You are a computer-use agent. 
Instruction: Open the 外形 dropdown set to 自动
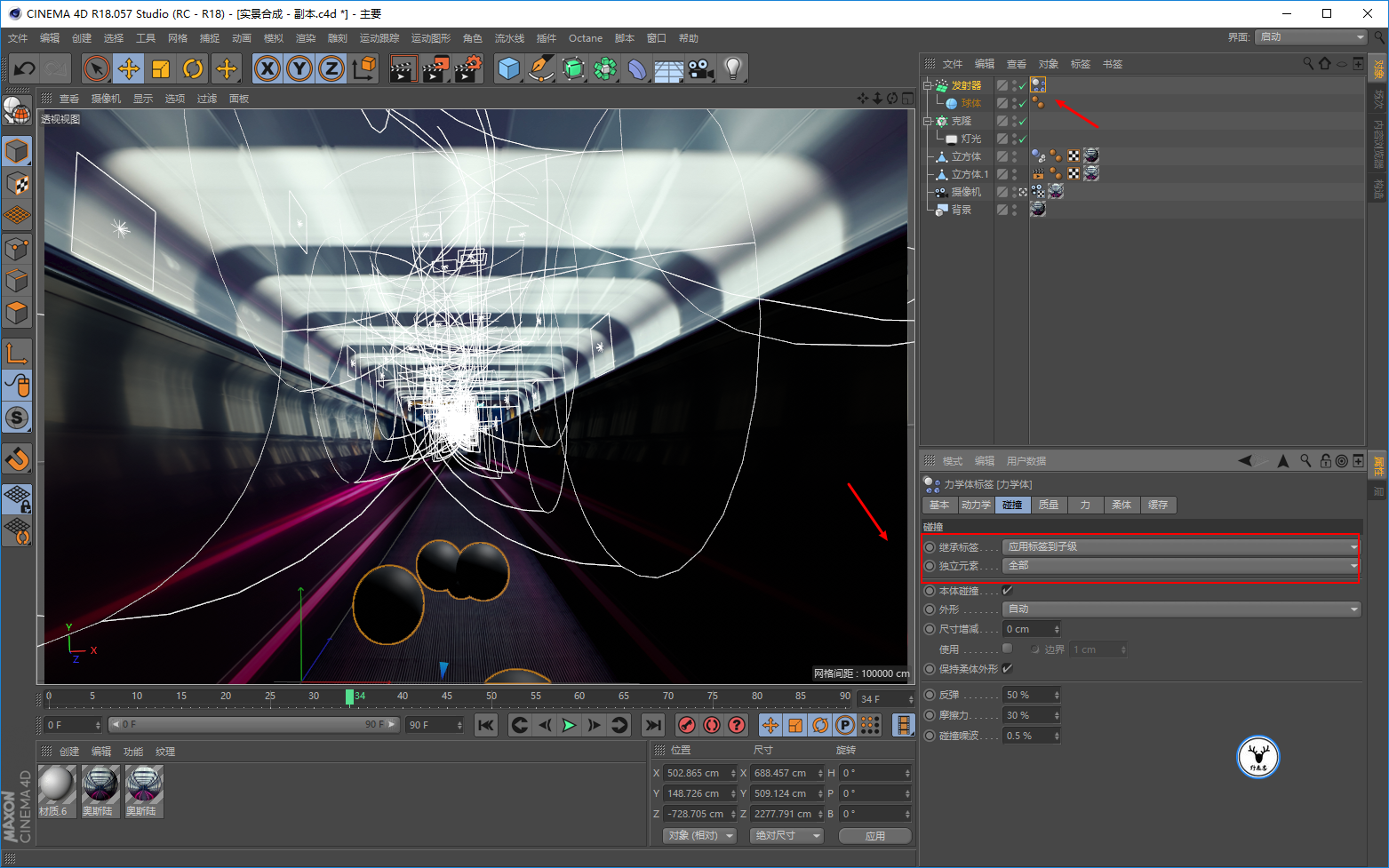(1181, 609)
